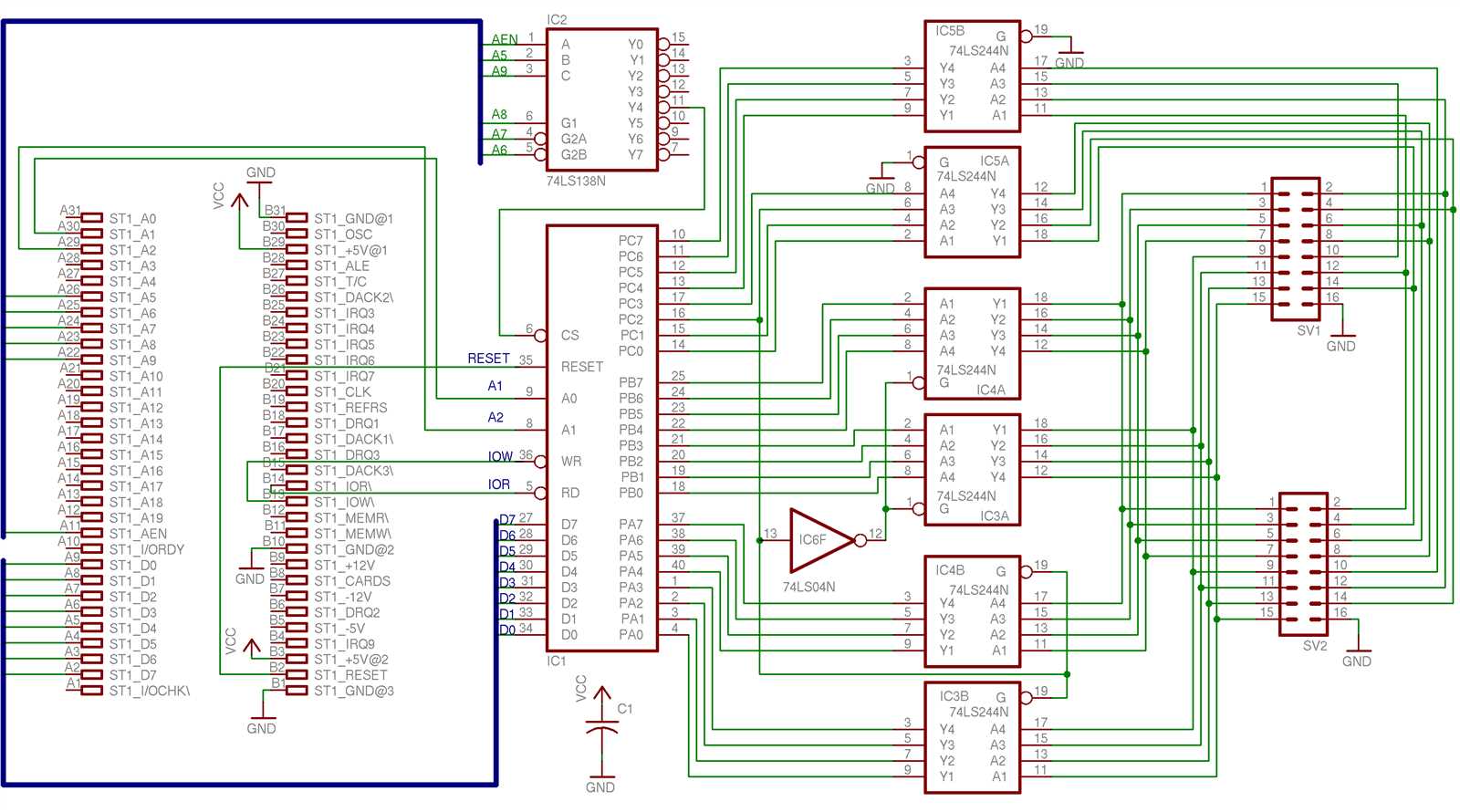Select the IC1 chip body
This screenshot has height=812, width=1460.
pos(602,438)
